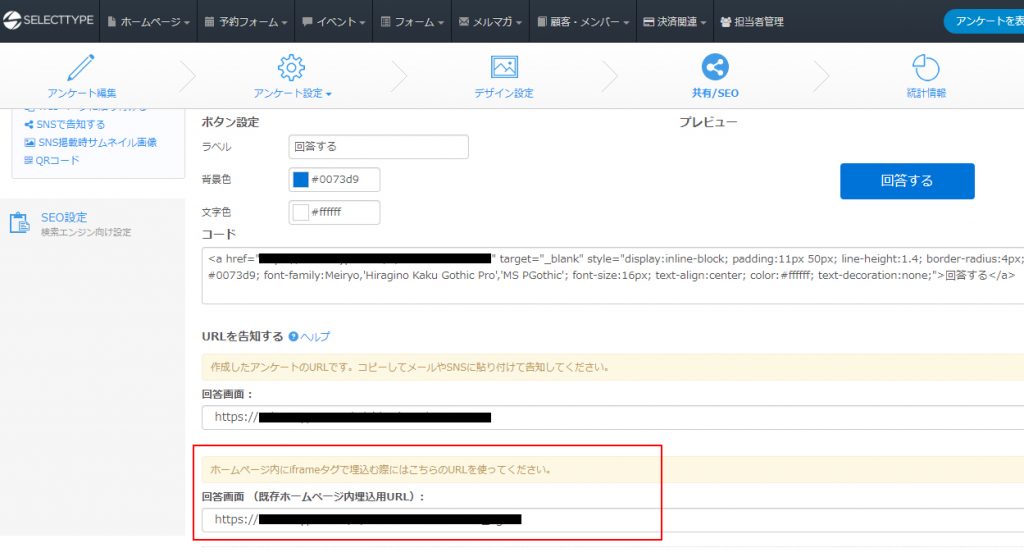Open the 顧客・メンバー dropdown menu
This screenshot has width=1024, height=557.
coord(583,21)
